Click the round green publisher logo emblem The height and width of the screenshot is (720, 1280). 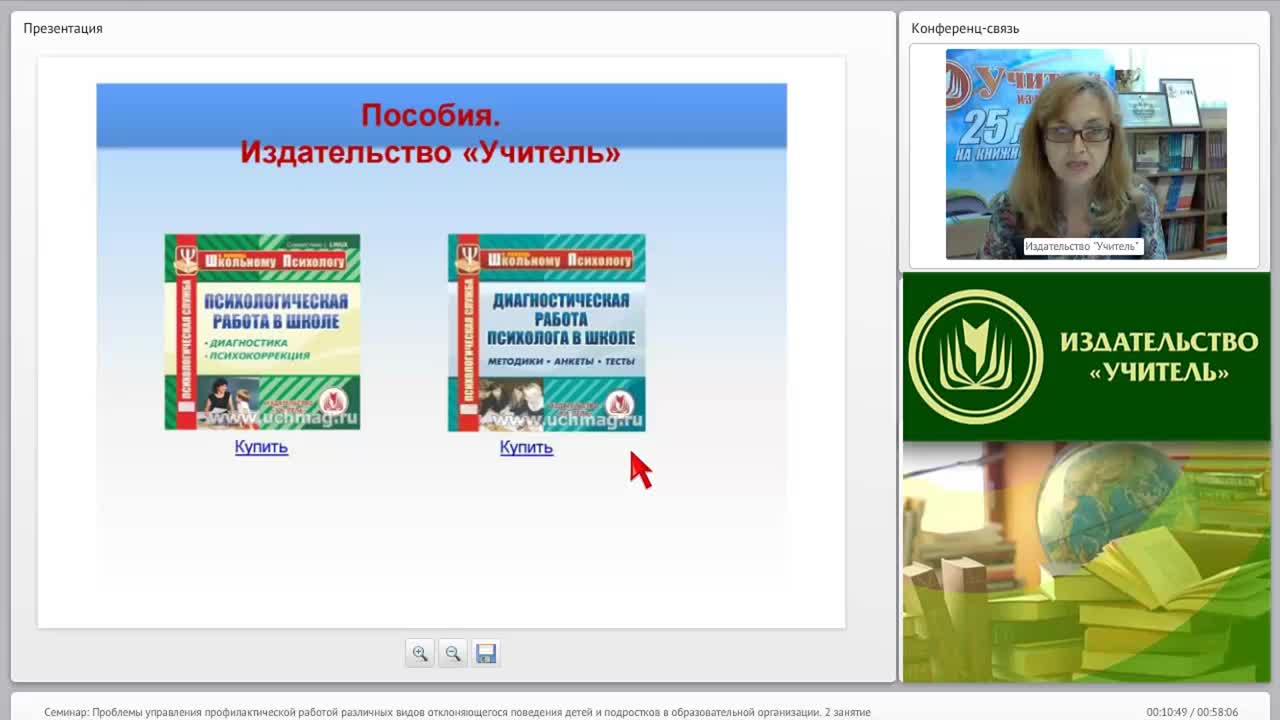click(x=975, y=357)
